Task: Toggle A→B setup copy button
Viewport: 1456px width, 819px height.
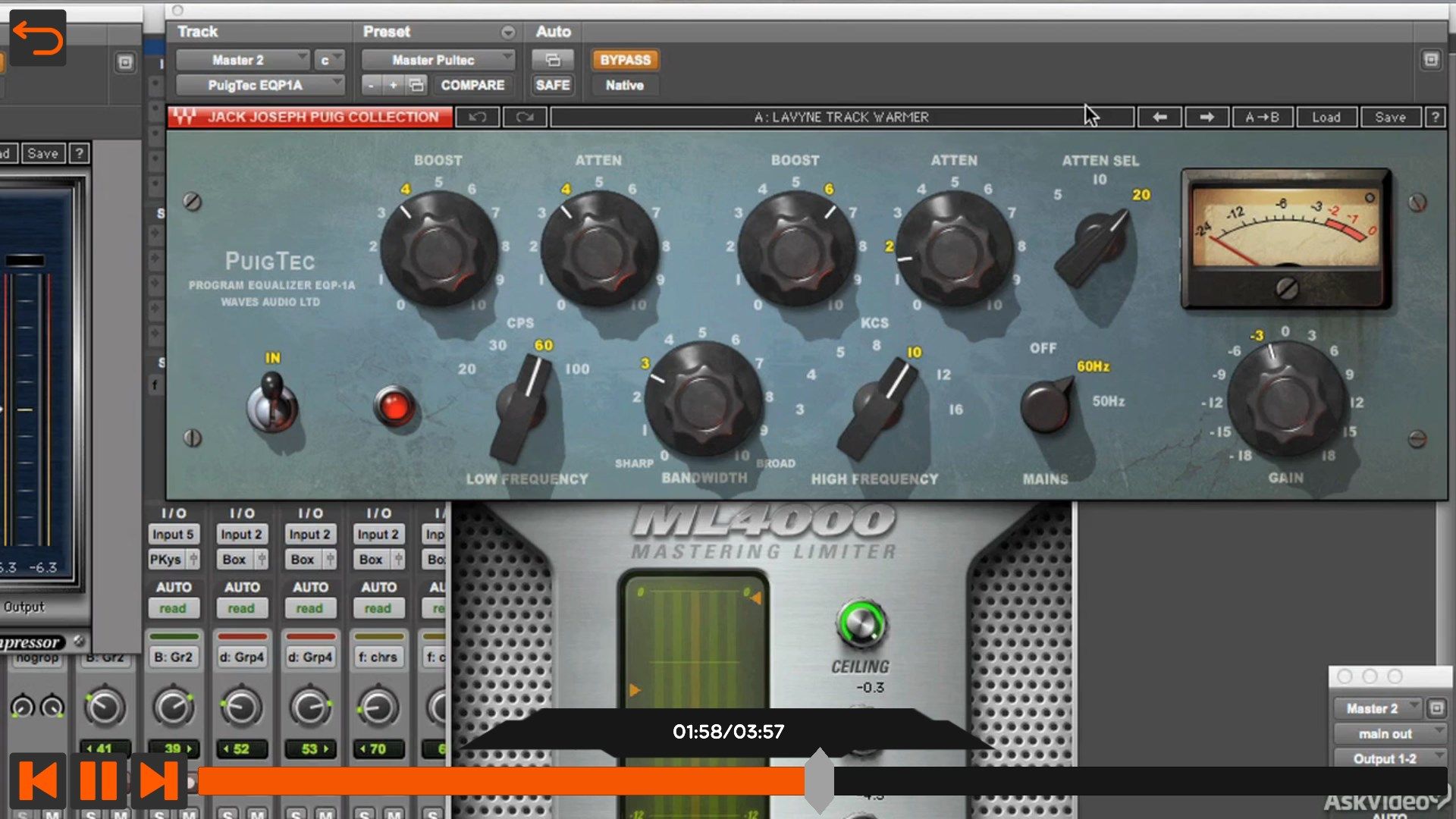Action: [1262, 117]
